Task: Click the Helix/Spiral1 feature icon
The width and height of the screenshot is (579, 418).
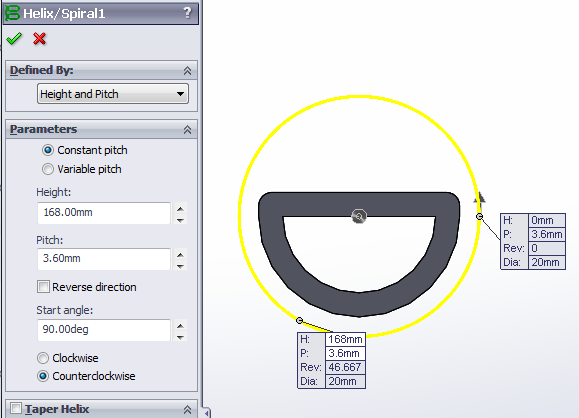Action: tap(12, 13)
